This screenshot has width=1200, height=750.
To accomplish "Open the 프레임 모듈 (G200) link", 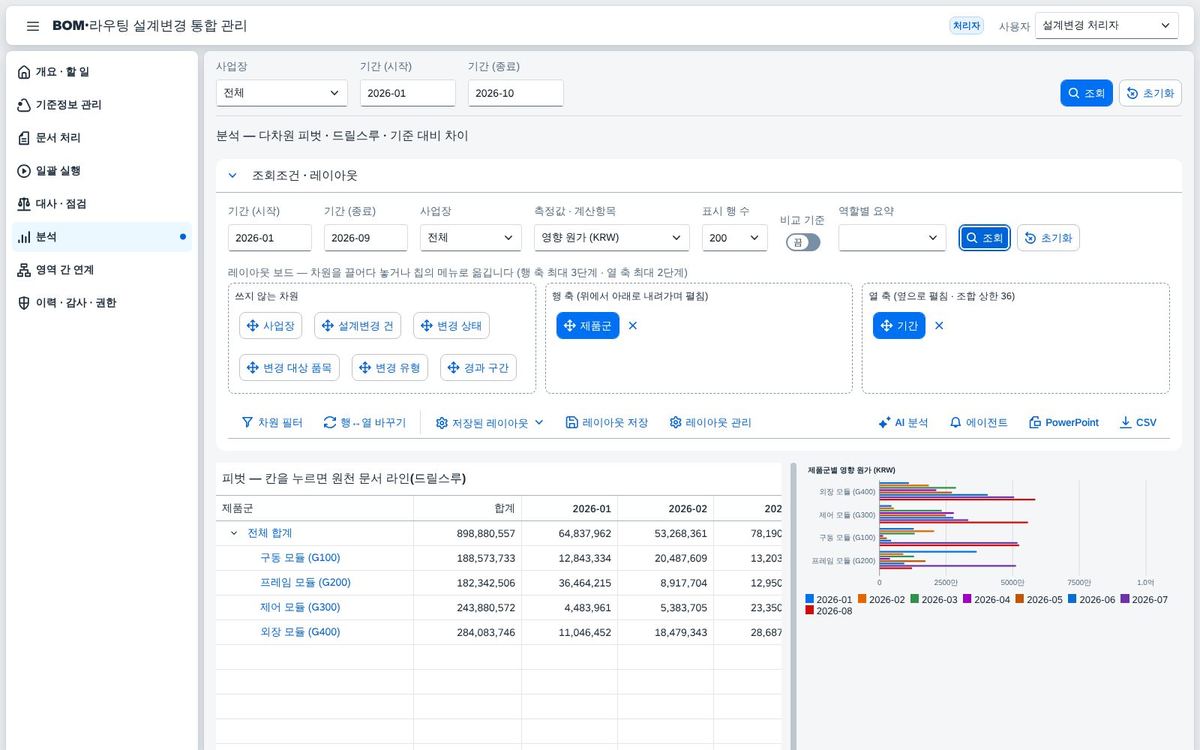I will 305,582.
